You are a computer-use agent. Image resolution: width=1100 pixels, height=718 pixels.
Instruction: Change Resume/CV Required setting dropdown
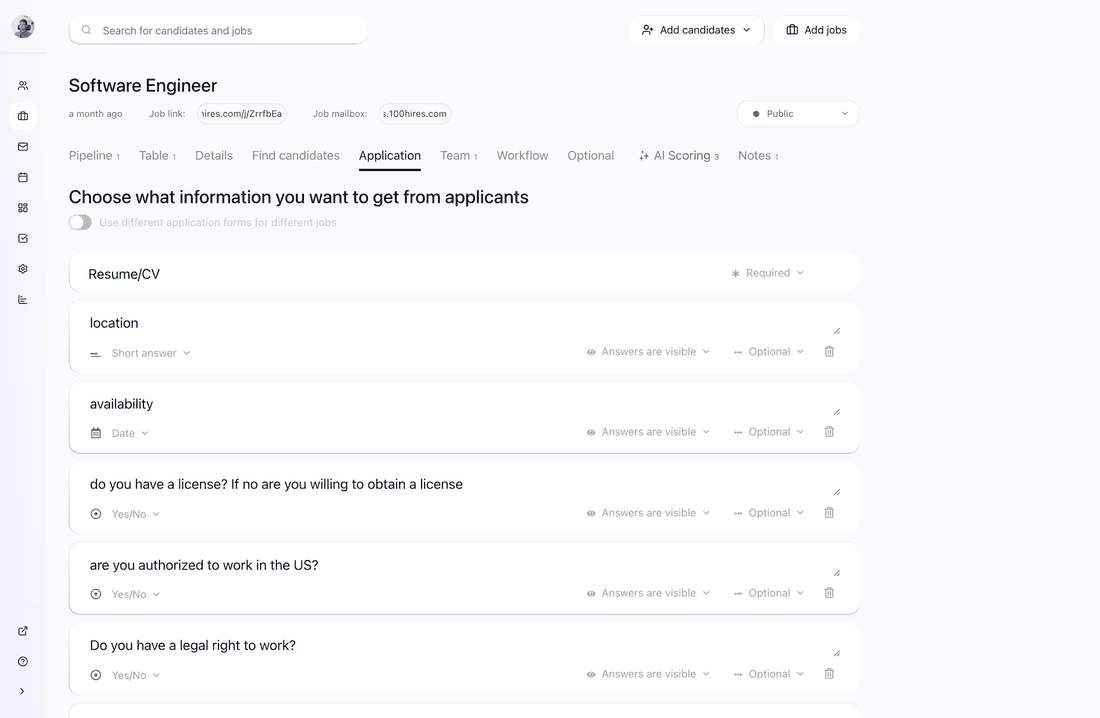click(x=767, y=273)
